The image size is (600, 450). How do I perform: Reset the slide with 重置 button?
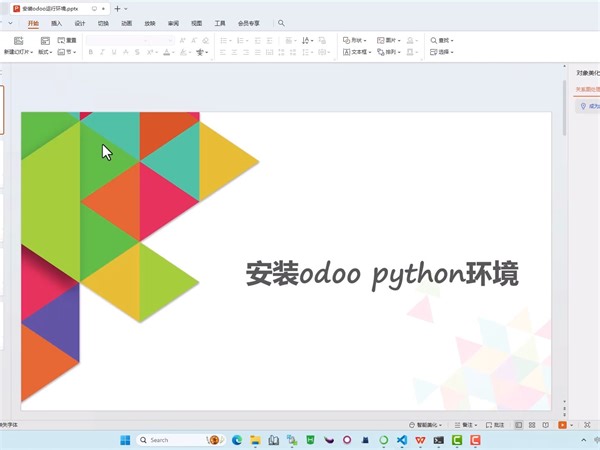click(x=67, y=40)
